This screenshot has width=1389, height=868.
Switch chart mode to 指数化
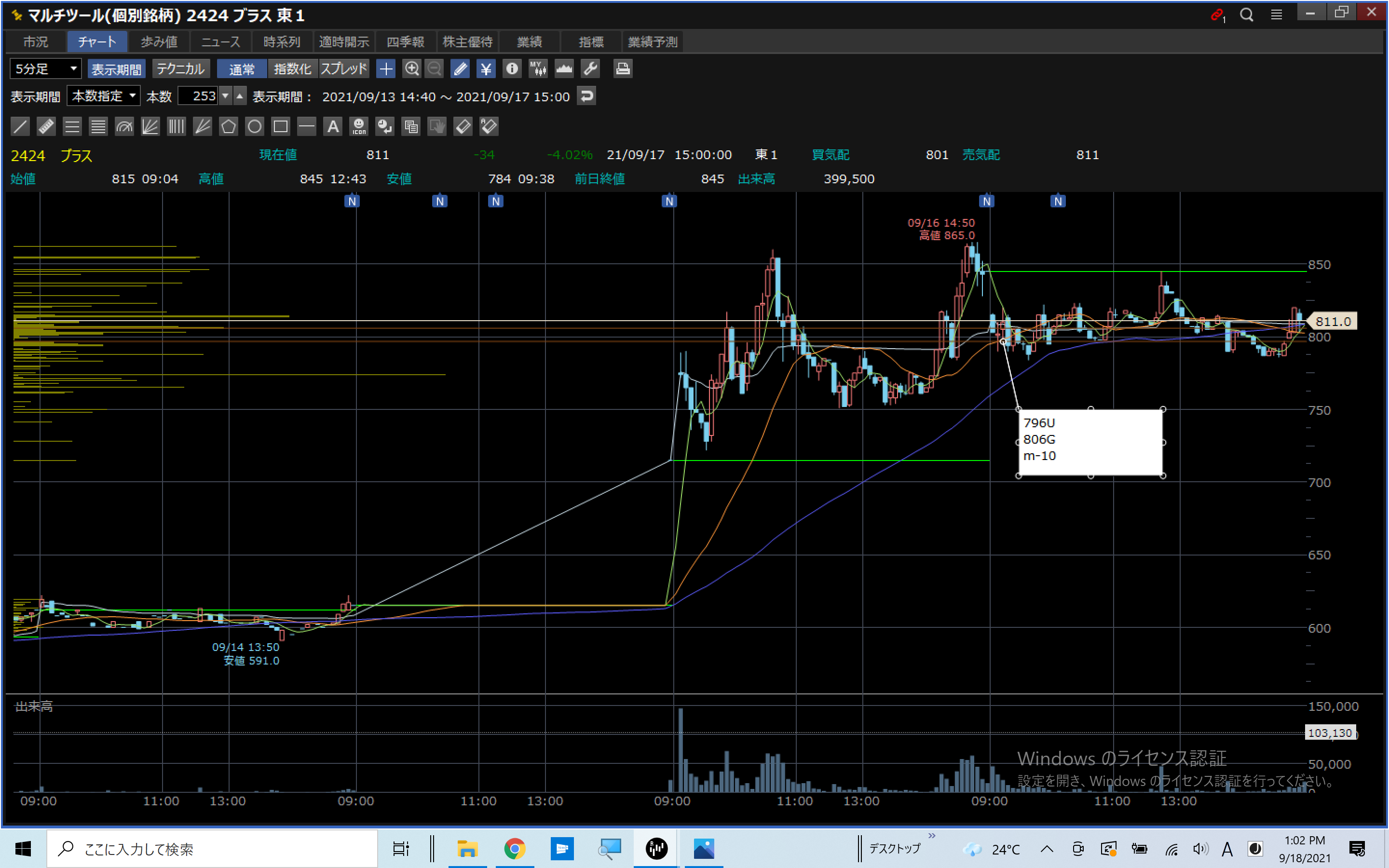(x=292, y=69)
